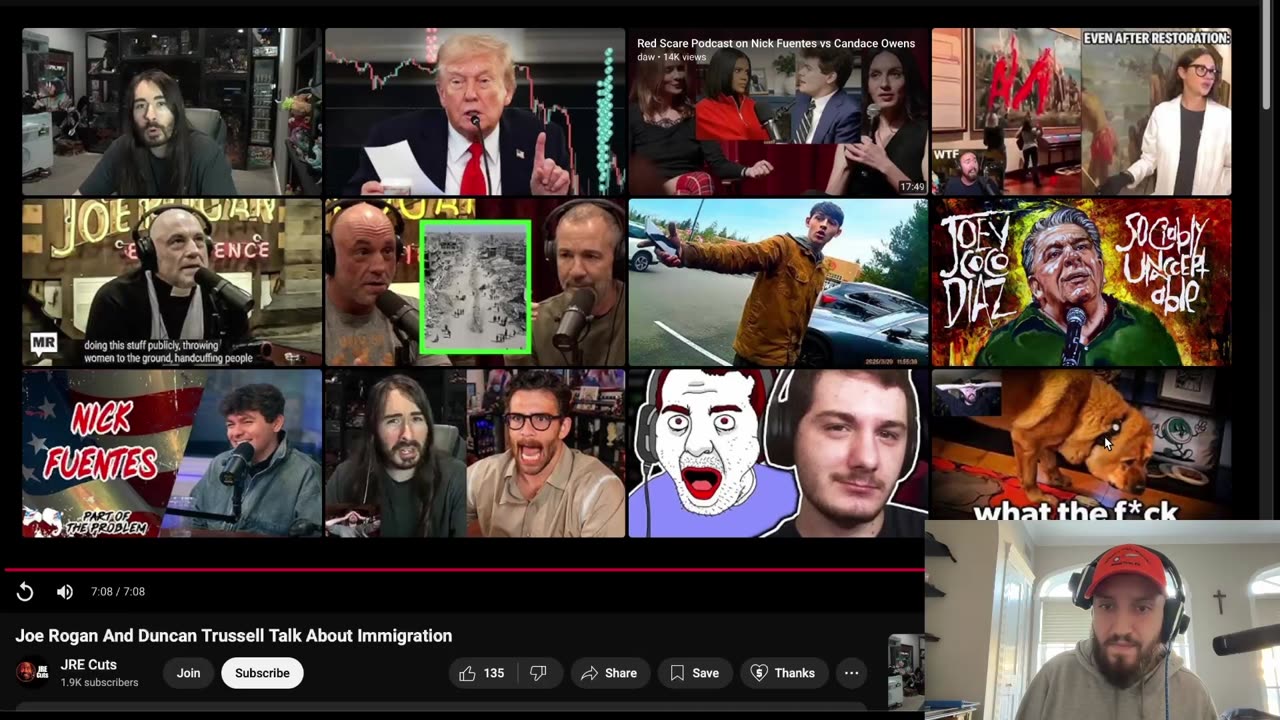Viewport: 1280px width, 720px height.
Task: Open the Joe Rogan Experience sign suggested video
Action: click(x=172, y=282)
